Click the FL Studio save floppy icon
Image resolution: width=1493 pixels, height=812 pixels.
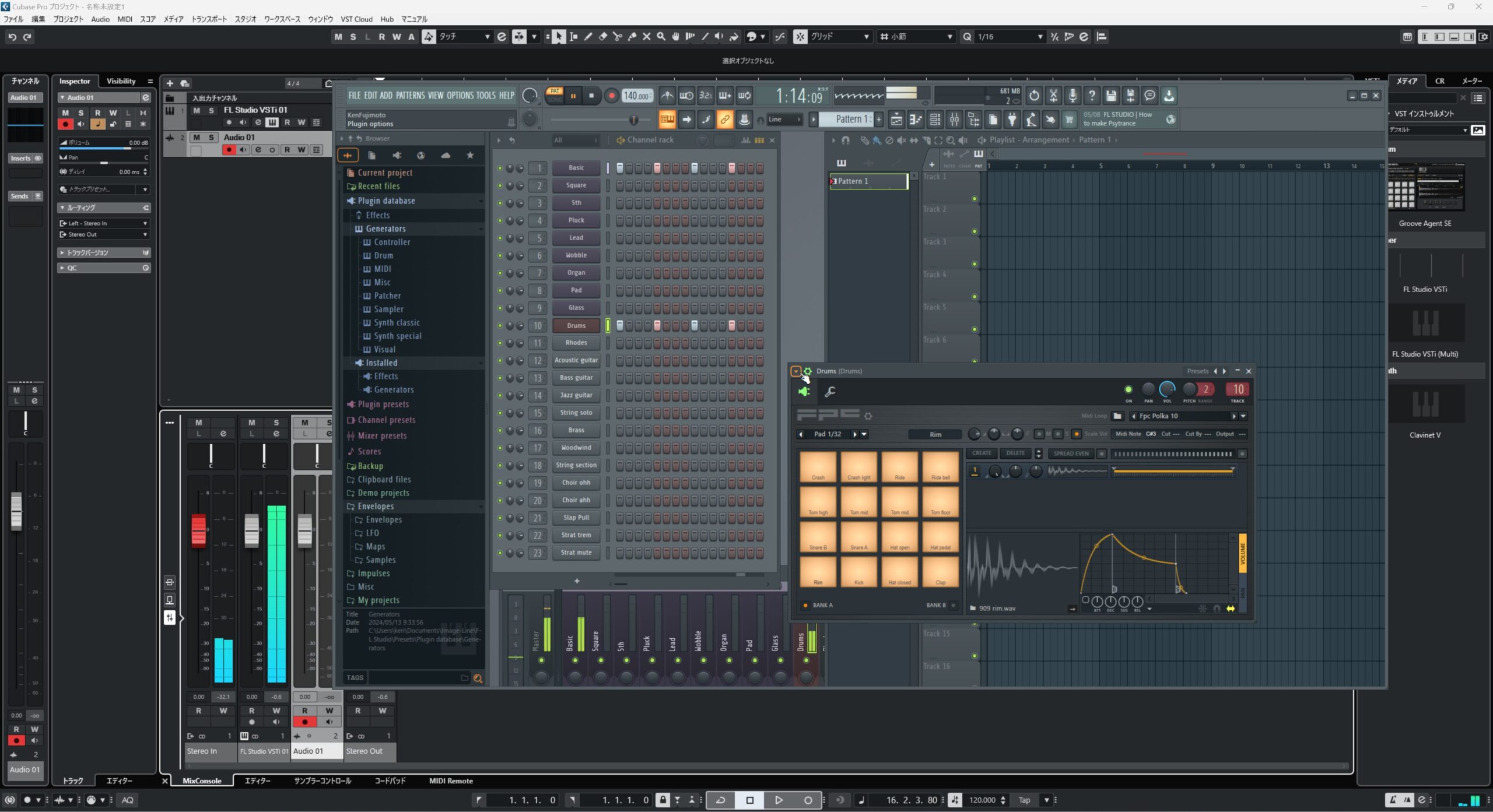click(1111, 96)
